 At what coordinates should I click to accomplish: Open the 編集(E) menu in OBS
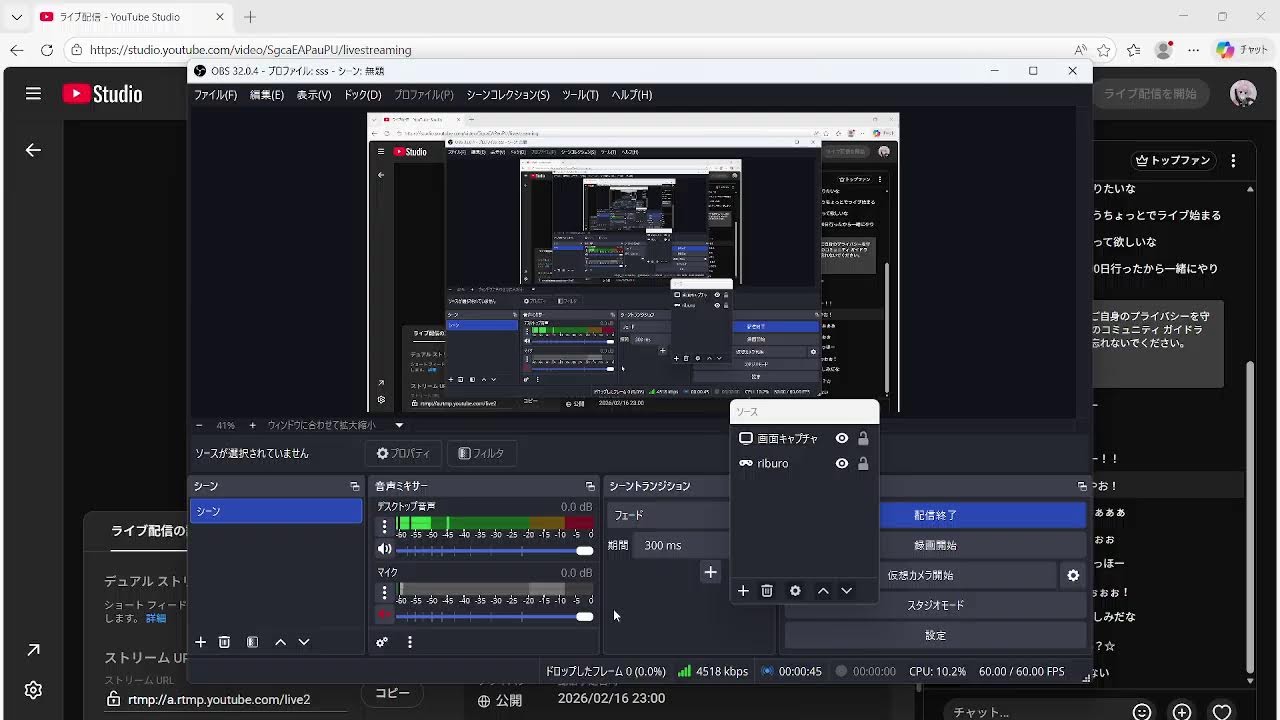[x=267, y=95]
